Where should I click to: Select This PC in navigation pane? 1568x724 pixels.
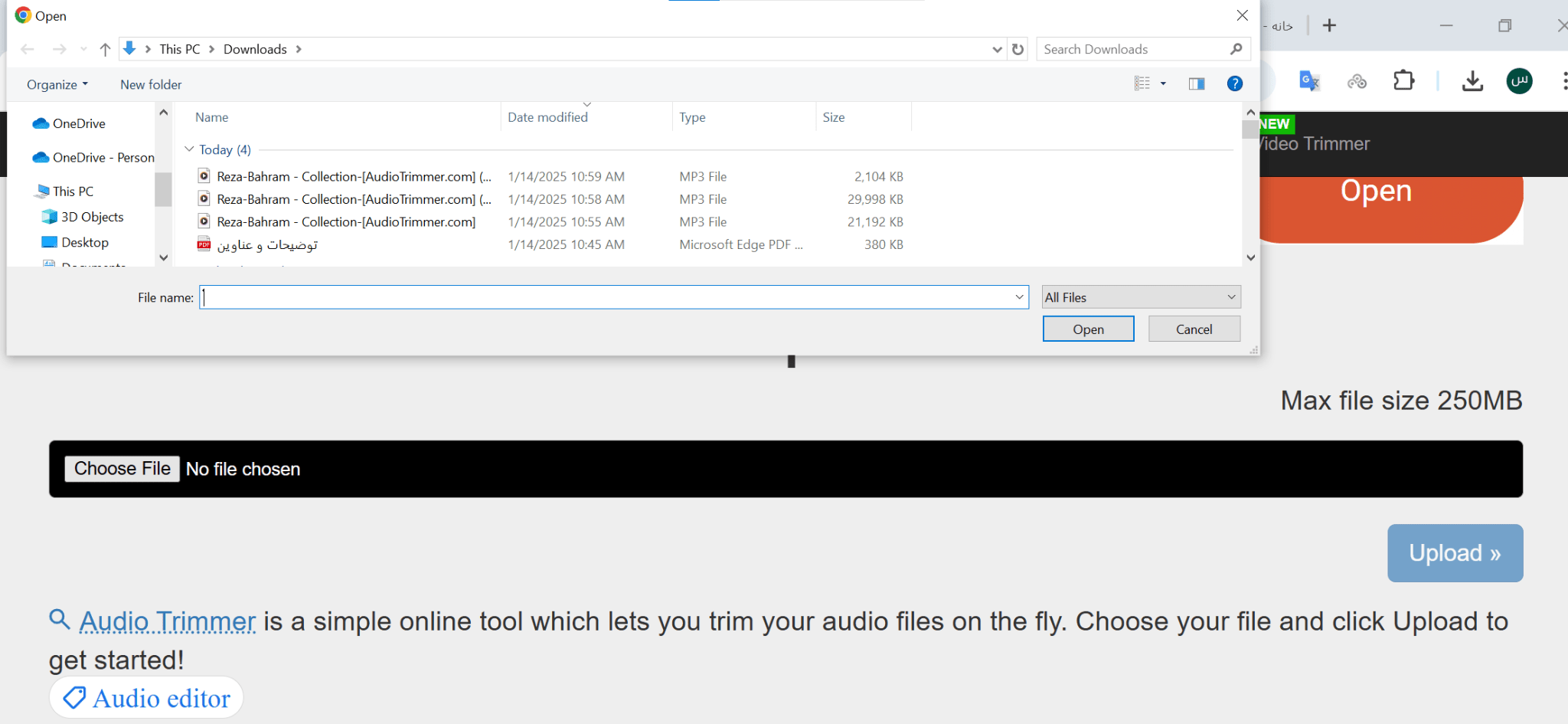coord(64,191)
